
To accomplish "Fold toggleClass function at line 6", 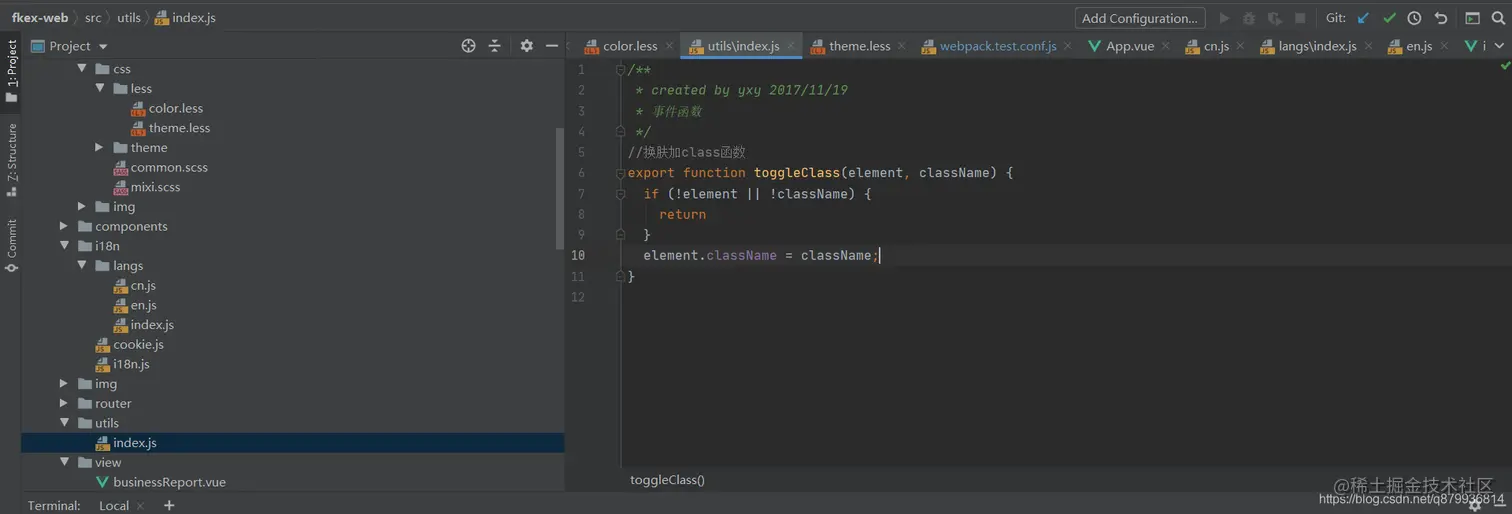I will [x=620, y=173].
